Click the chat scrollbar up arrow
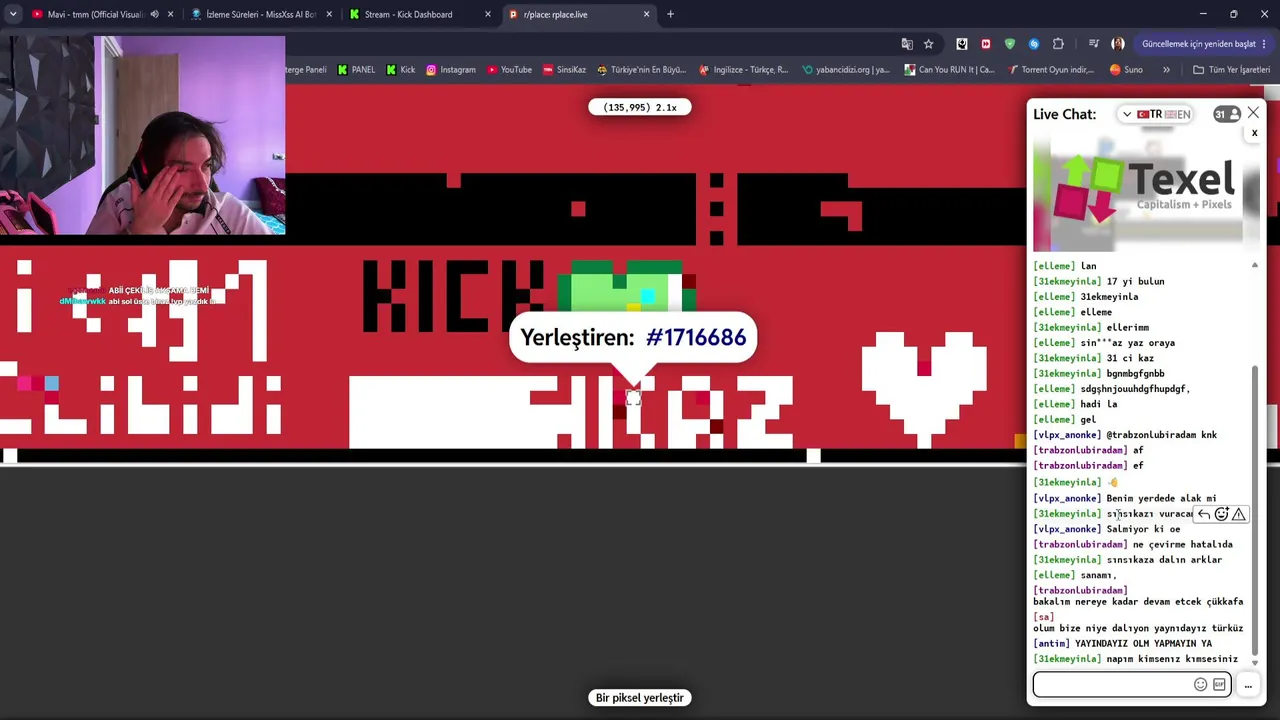 click(1255, 266)
